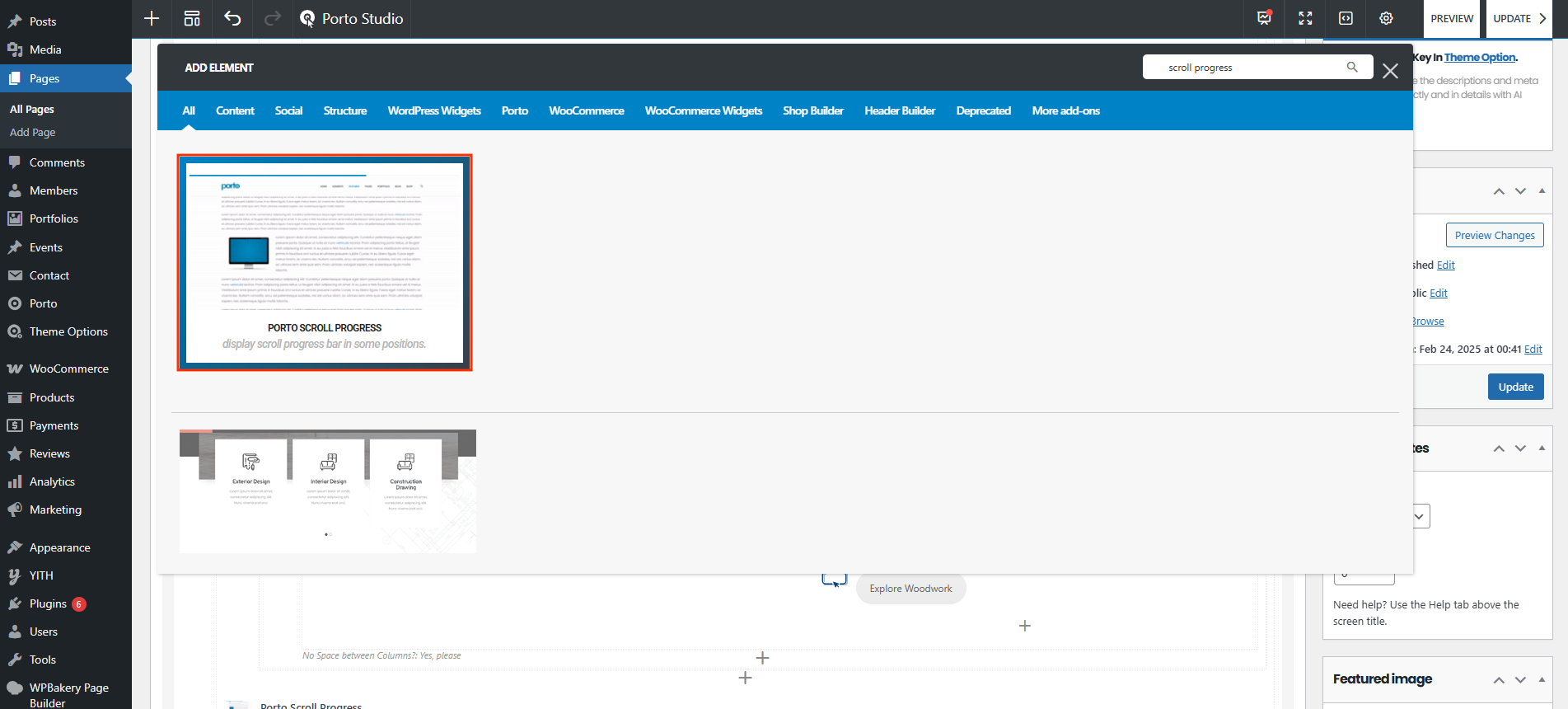Open Theme Options in the sidebar

[68, 331]
